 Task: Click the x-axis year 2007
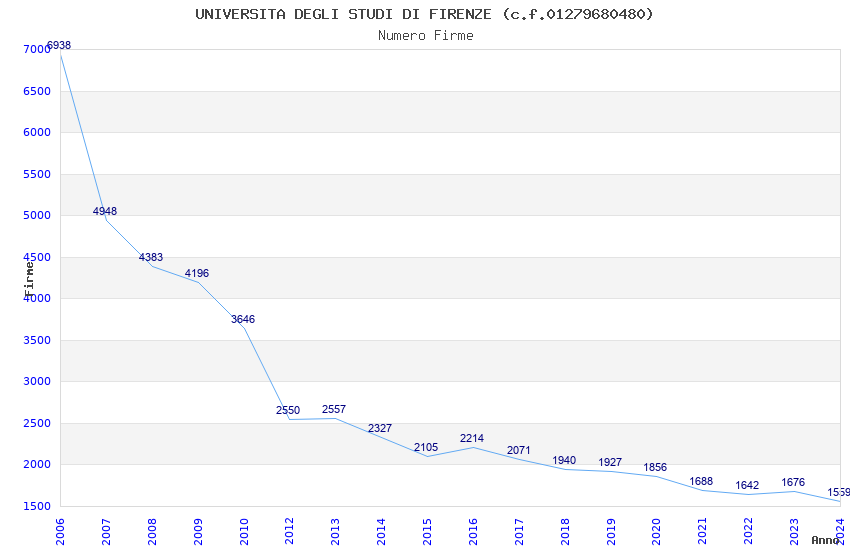[106, 532]
